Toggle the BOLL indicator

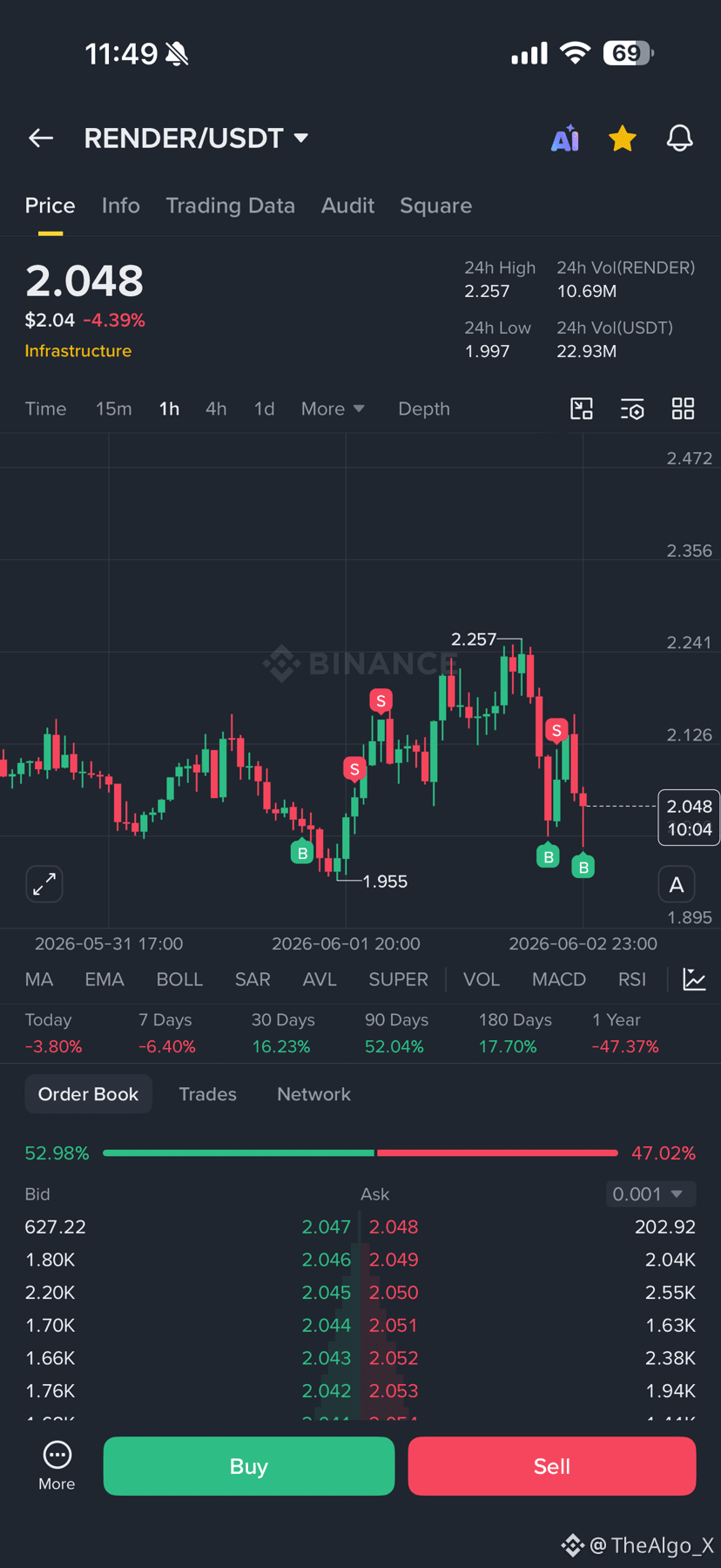179,980
